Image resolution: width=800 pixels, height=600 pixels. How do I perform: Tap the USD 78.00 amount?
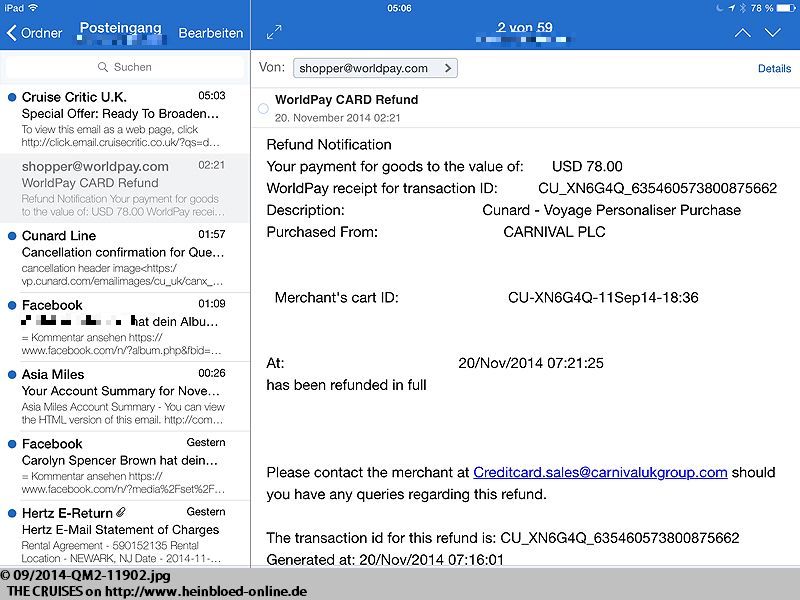pyautogui.click(x=587, y=166)
